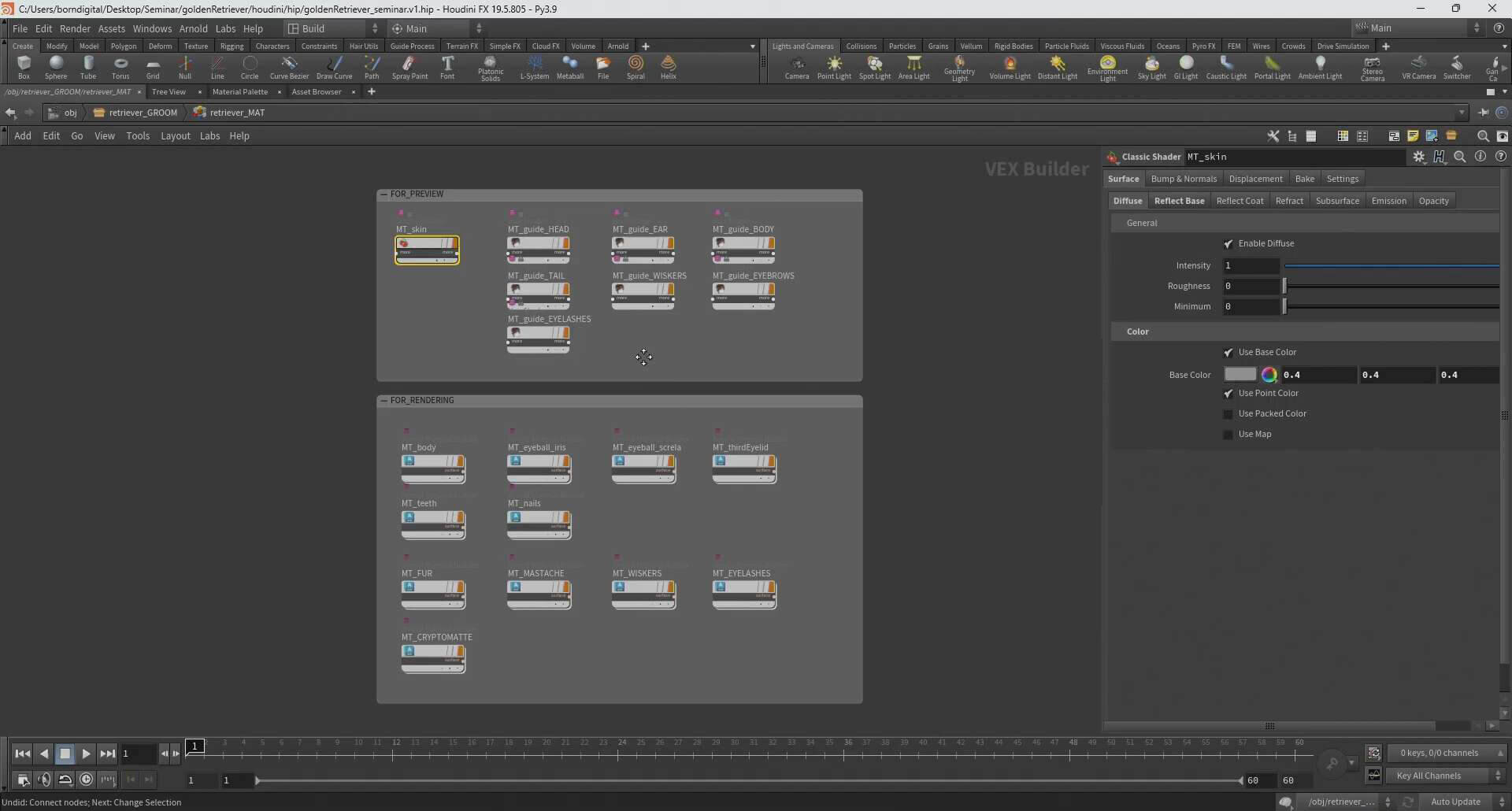Collapse the FOR_PREVIEW network box

(384, 194)
